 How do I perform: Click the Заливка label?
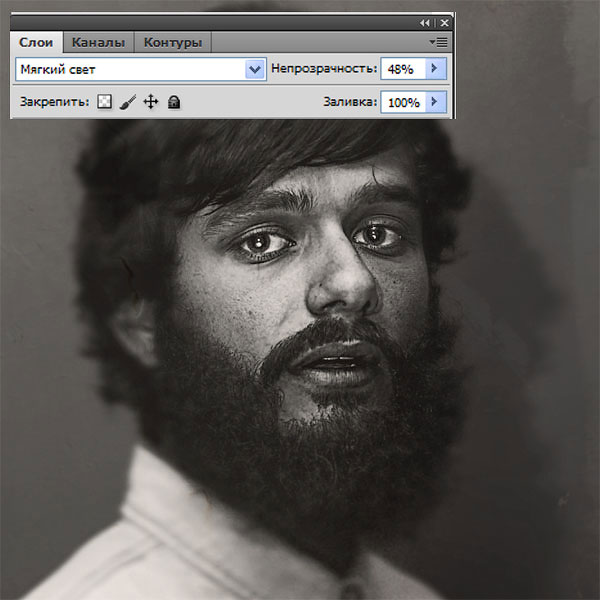[350, 102]
